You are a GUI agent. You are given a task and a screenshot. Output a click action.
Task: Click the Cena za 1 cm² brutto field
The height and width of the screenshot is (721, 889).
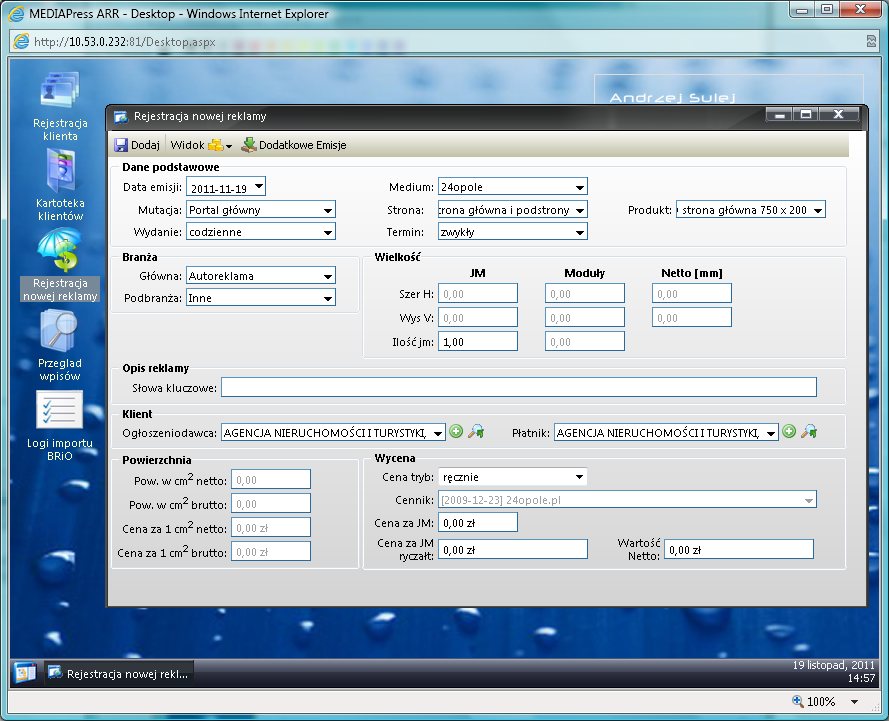point(271,552)
